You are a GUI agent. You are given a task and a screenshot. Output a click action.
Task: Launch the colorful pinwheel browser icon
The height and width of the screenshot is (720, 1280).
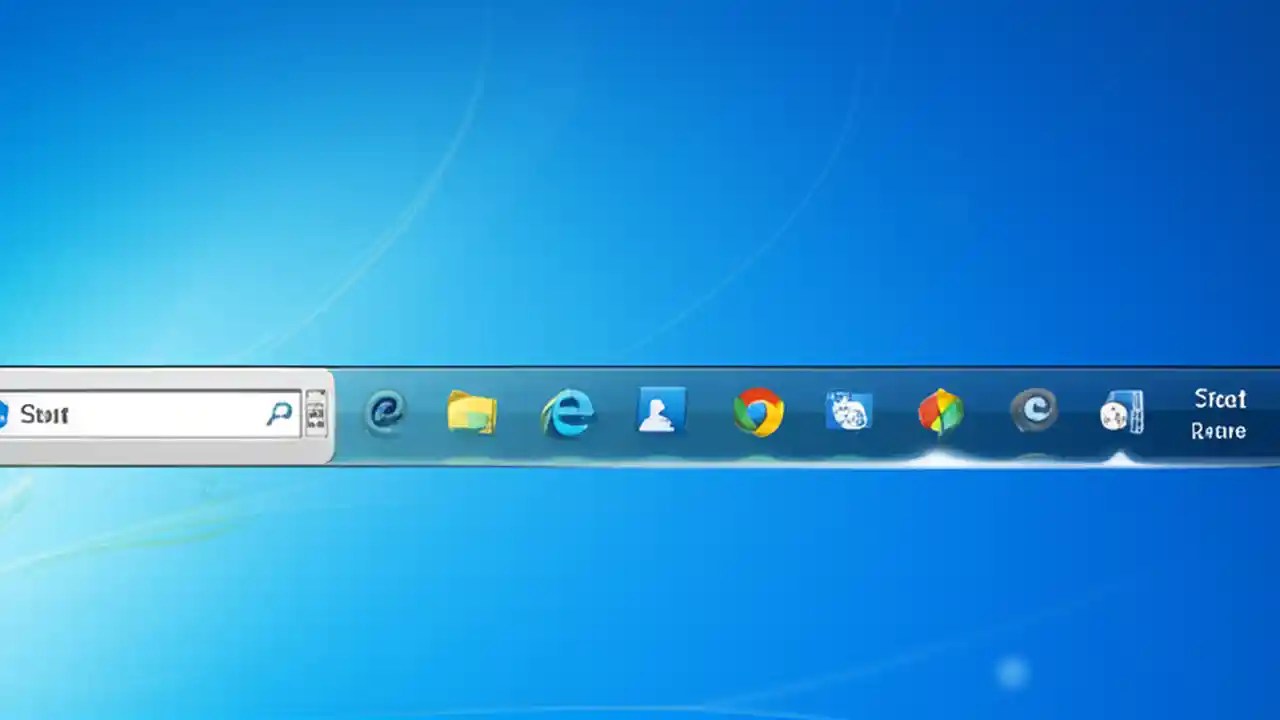pos(940,412)
